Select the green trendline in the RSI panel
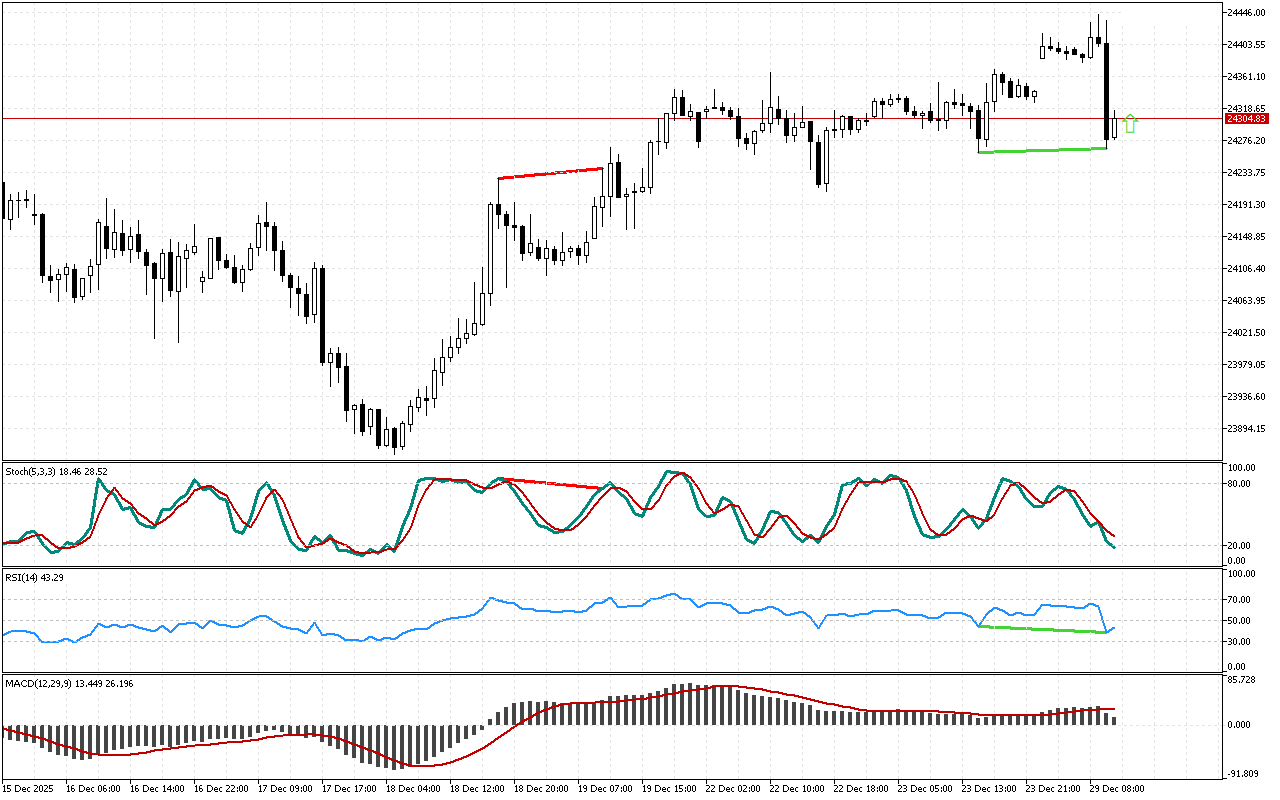This screenshot has height=800, width=1280. pos(1042,629)
